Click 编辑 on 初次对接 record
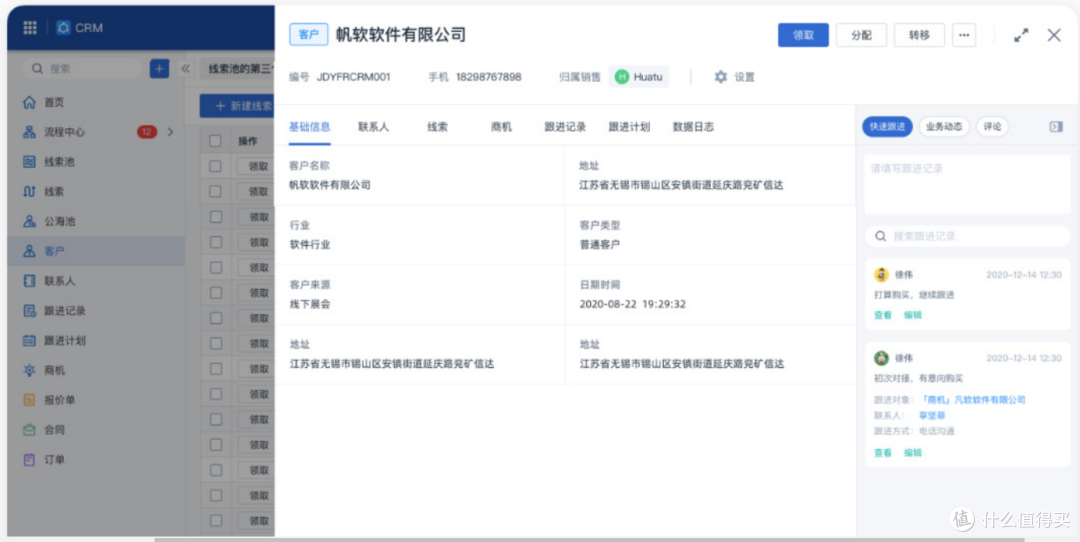 (913, 452)
